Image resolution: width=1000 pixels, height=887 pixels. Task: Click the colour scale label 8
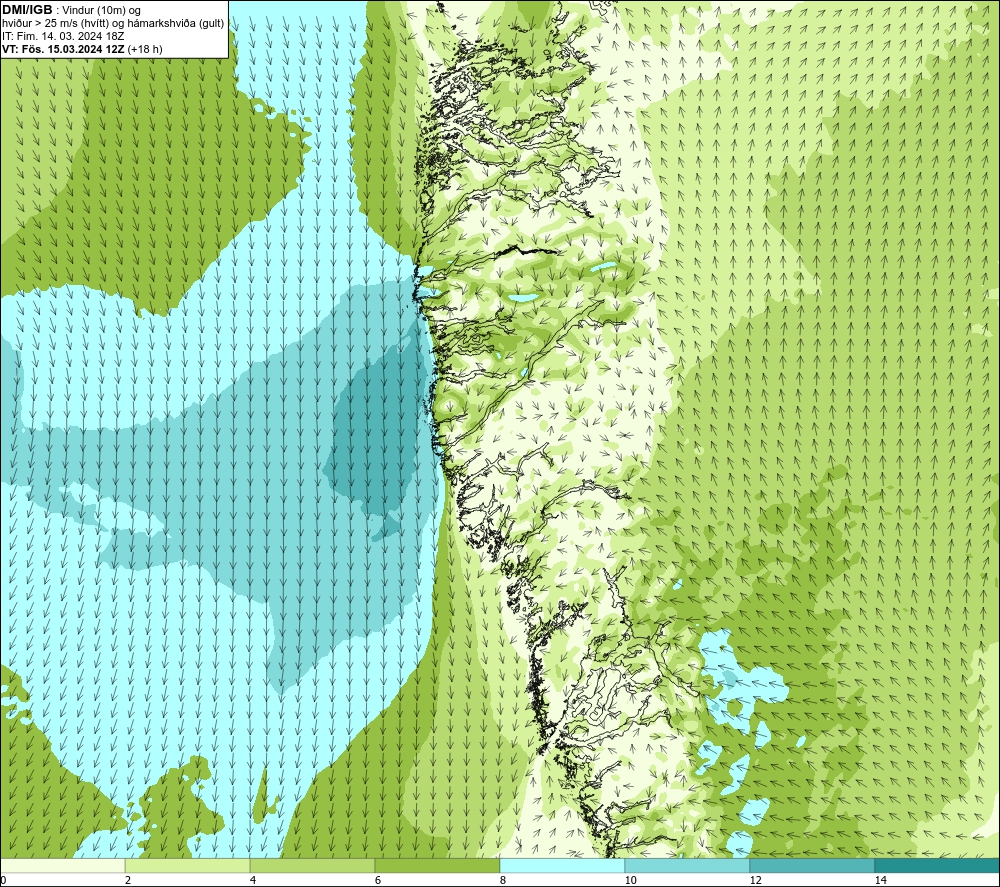[x=503, y=881]
